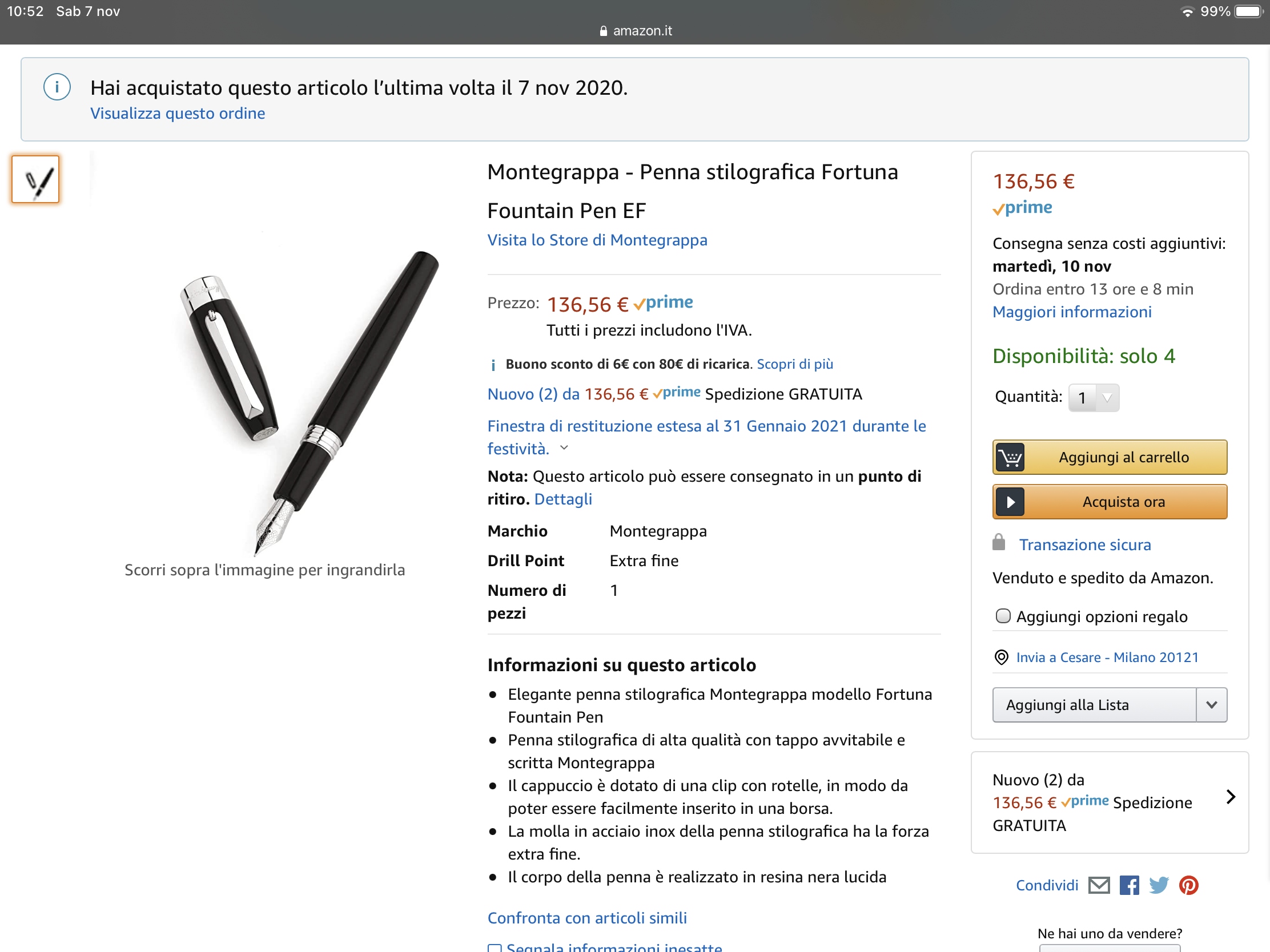
Task: Click Confronta con articoli simili
Action: click(x=587, y=918)
